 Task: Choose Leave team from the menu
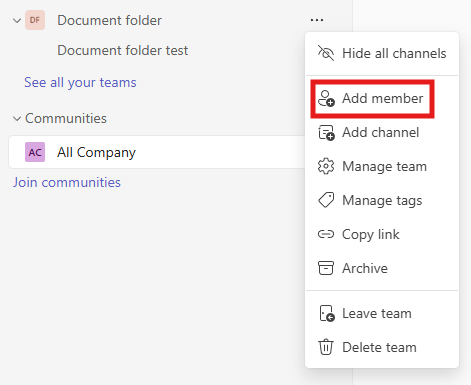pyautogui.click(x=382, y=314)
